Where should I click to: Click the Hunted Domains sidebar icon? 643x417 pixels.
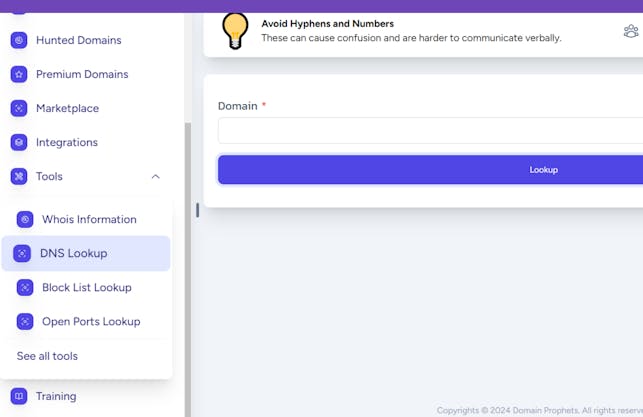coord(19,41)
